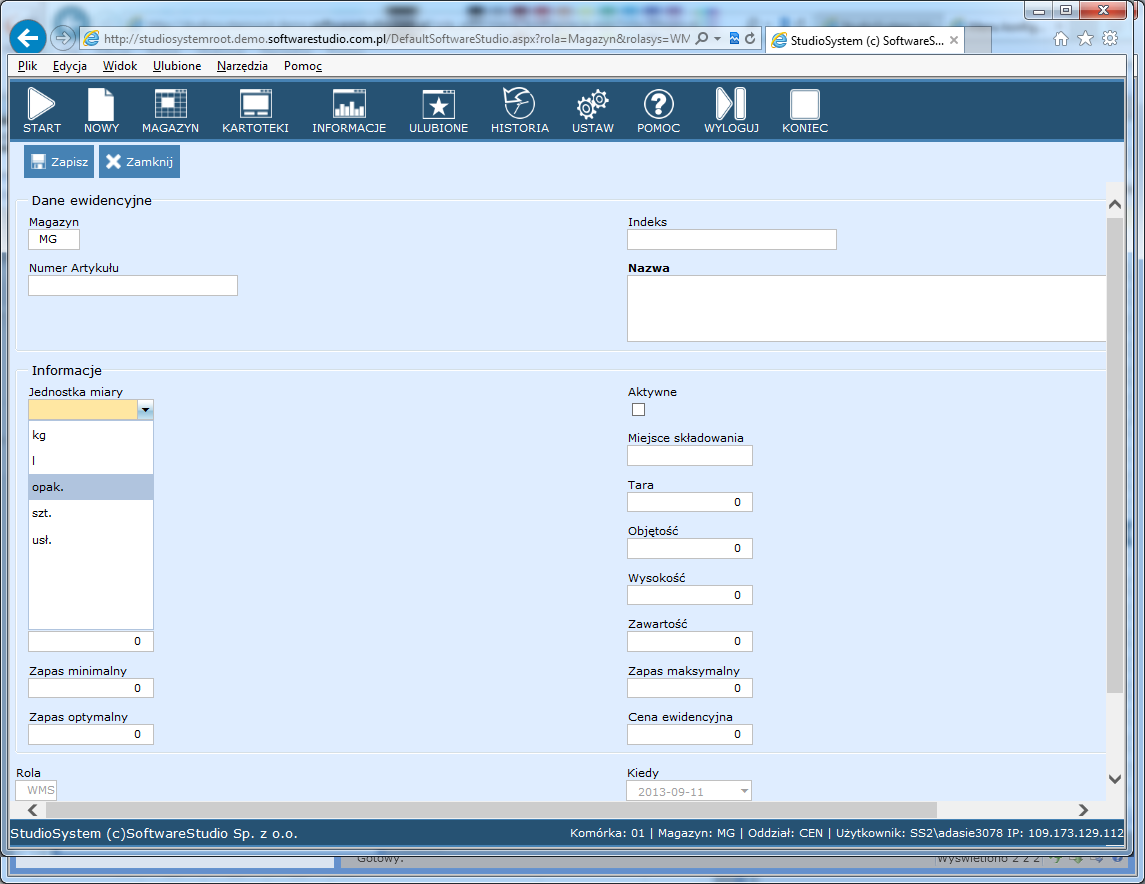Focus the Cena ewidencyjna field
The image size is (1145, 884).
689,734
